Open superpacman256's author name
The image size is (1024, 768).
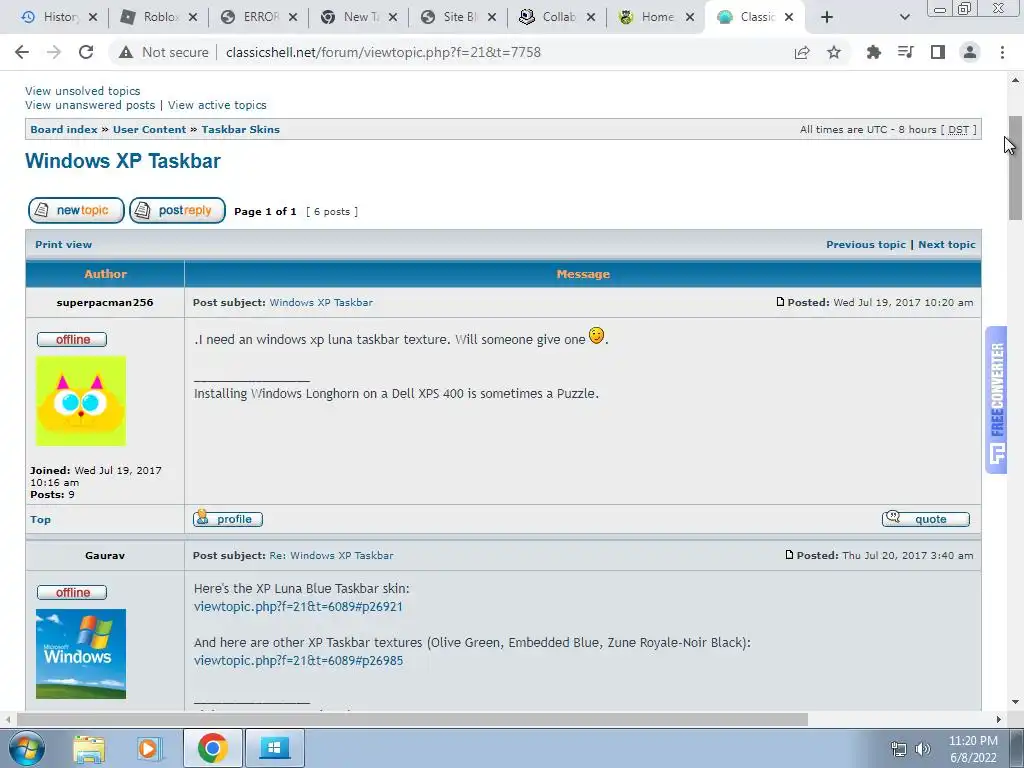[x=104, y=302]
